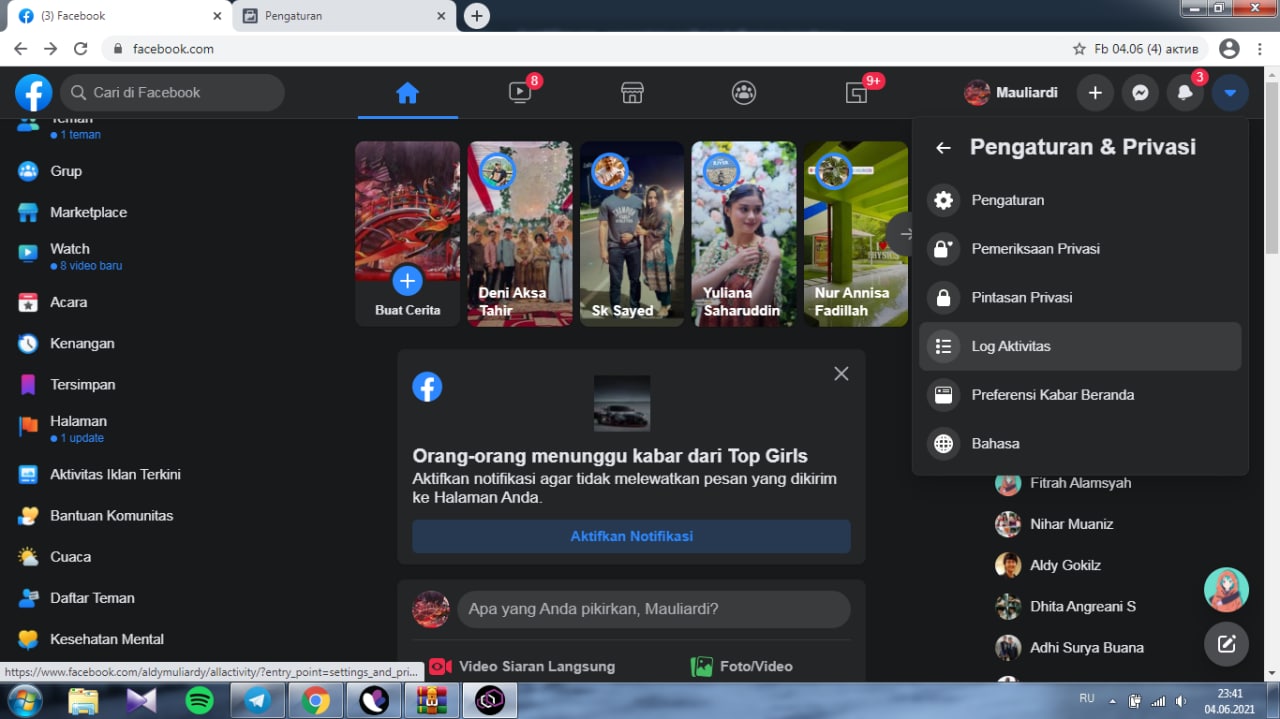Toggle the account dropdown arrow
Image resolution: width=1280 pixels, height=719 pixels.
click(1230, 93)
